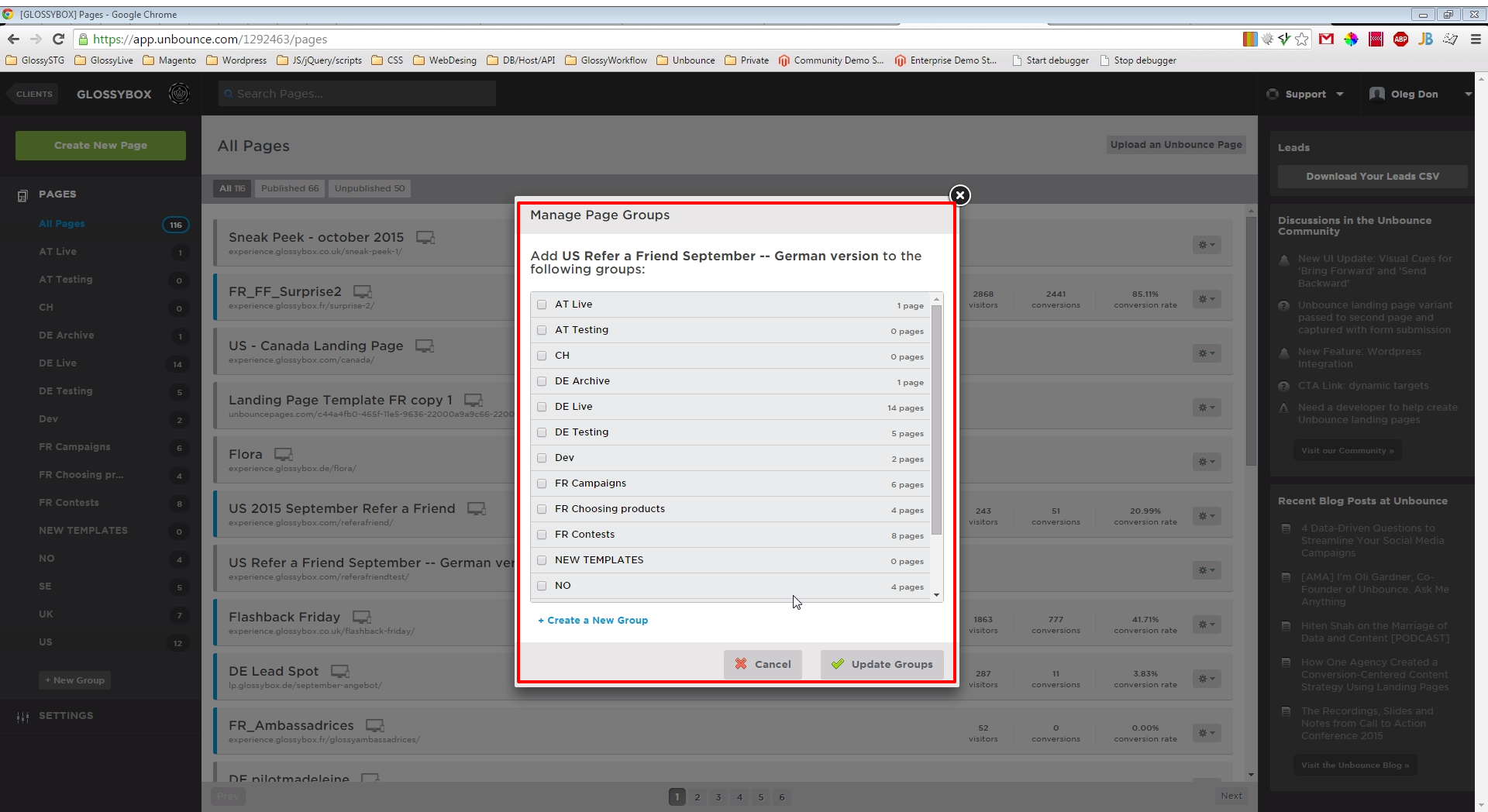Enable the DE Live group checkbox
The image size is (1488, 812).
click(542, 407)
